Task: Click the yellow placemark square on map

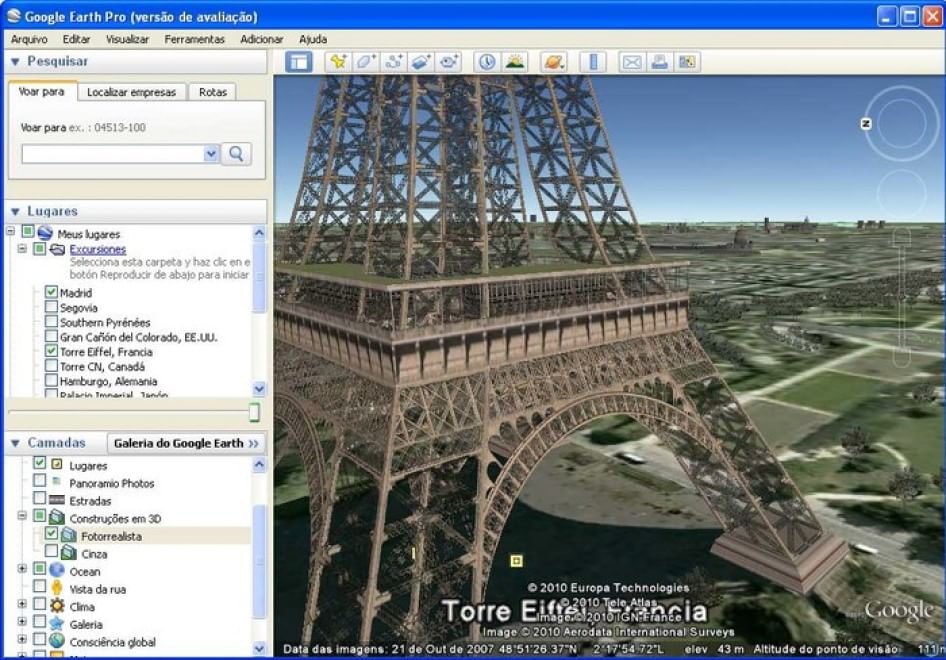Action: [516, 561]
